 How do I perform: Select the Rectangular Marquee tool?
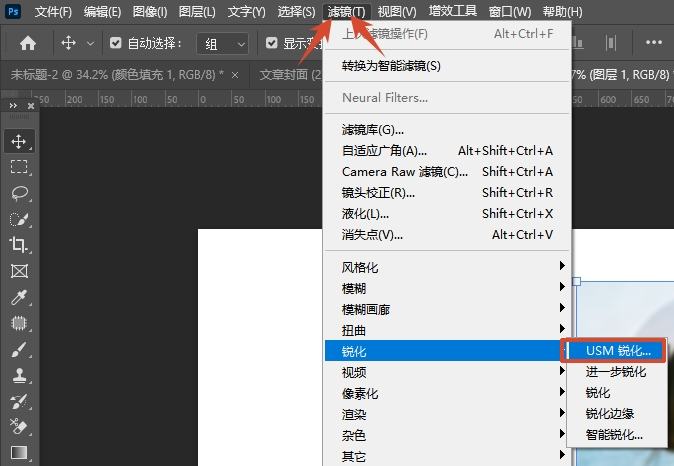click(19, 166)
